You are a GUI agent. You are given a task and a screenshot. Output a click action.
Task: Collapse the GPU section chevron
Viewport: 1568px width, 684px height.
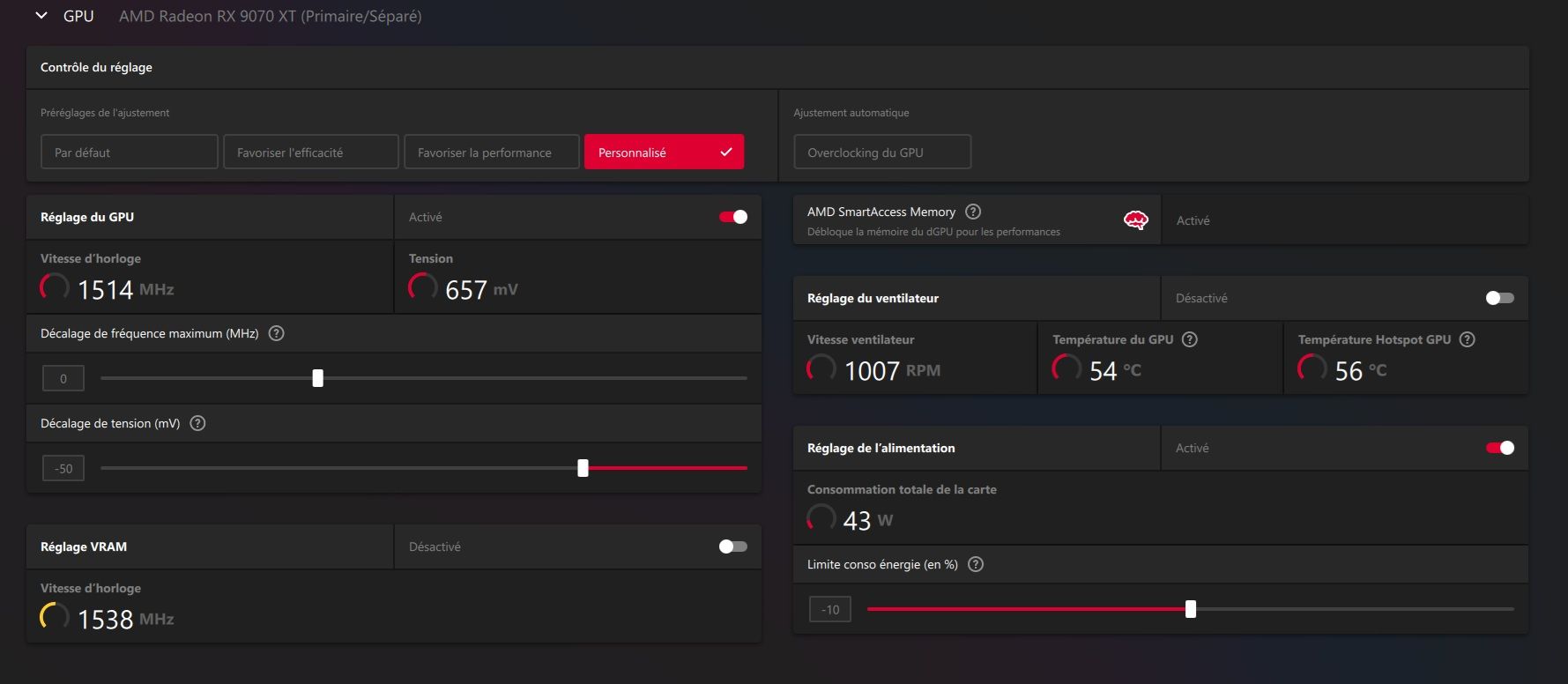coord(41,16)
